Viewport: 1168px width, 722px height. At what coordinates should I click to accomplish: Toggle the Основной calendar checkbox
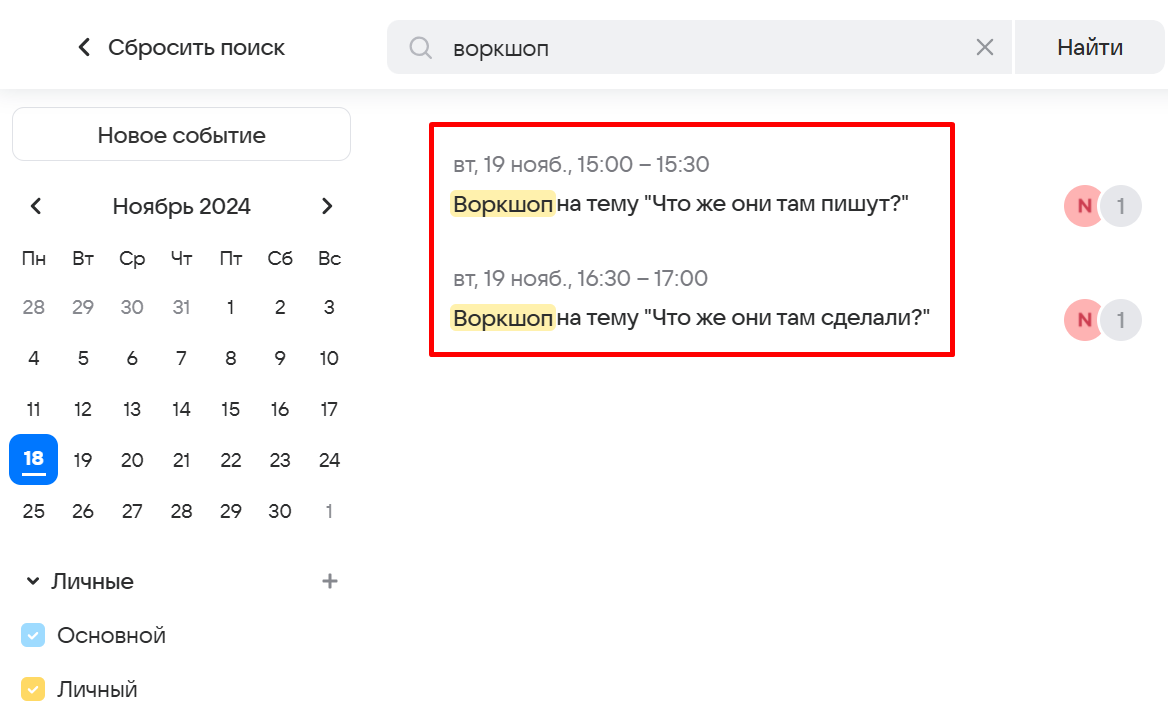[x=33, y=635]
